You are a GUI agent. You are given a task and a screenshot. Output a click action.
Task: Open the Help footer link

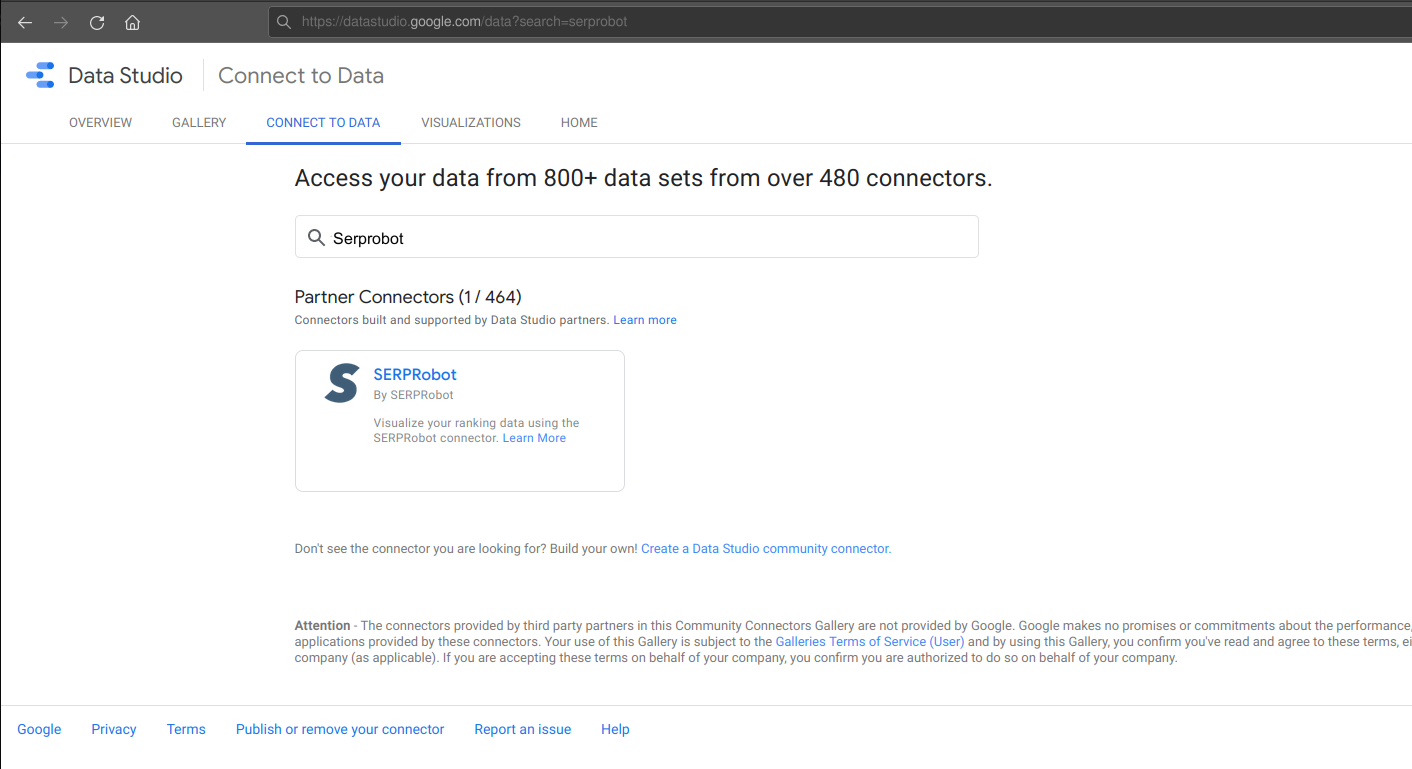[x=615, y=729]
